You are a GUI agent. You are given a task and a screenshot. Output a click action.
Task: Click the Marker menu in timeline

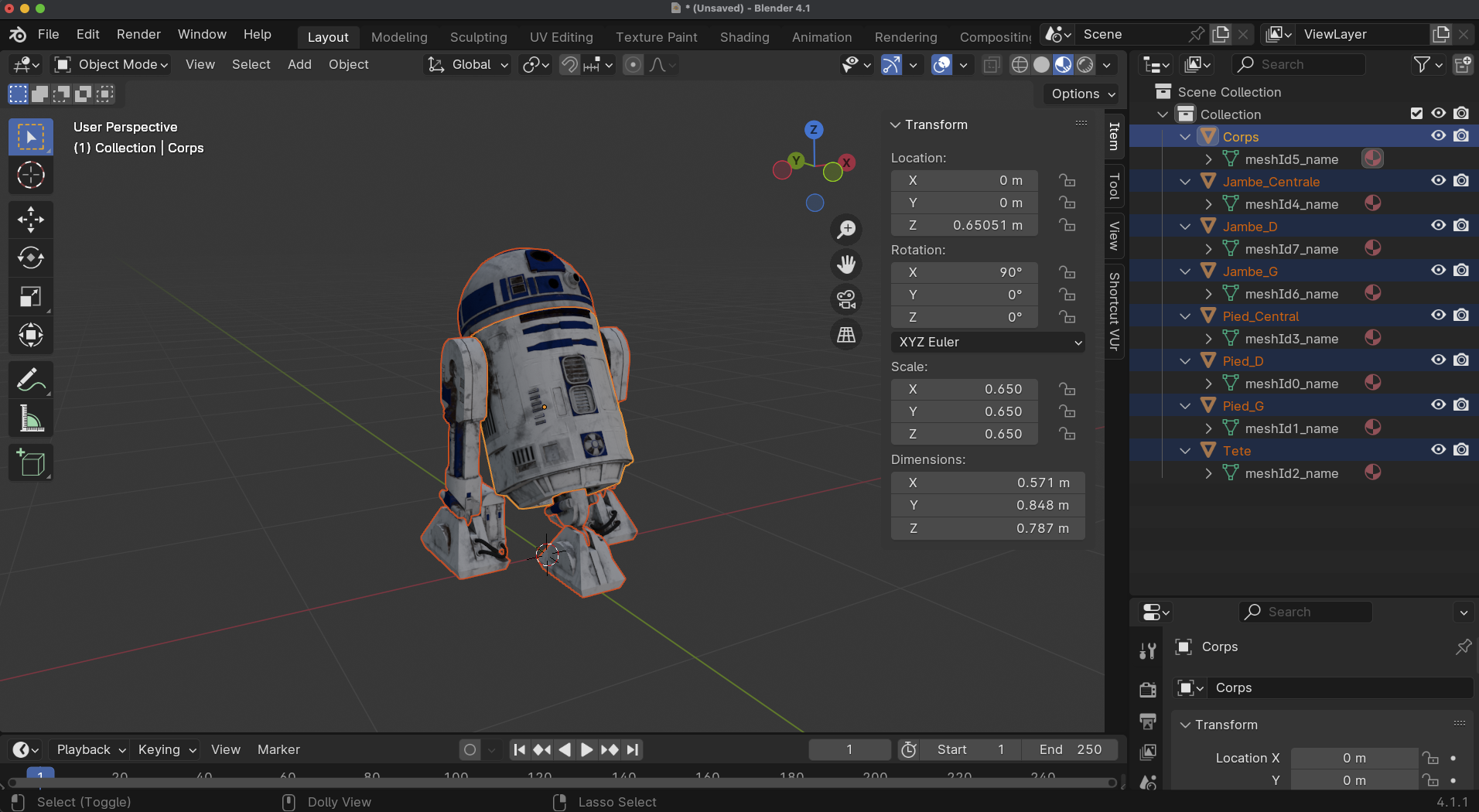click(278, 749)
